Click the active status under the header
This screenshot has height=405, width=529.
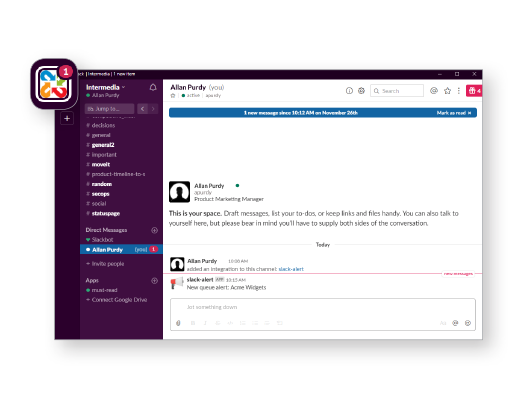tap(191, 96)
